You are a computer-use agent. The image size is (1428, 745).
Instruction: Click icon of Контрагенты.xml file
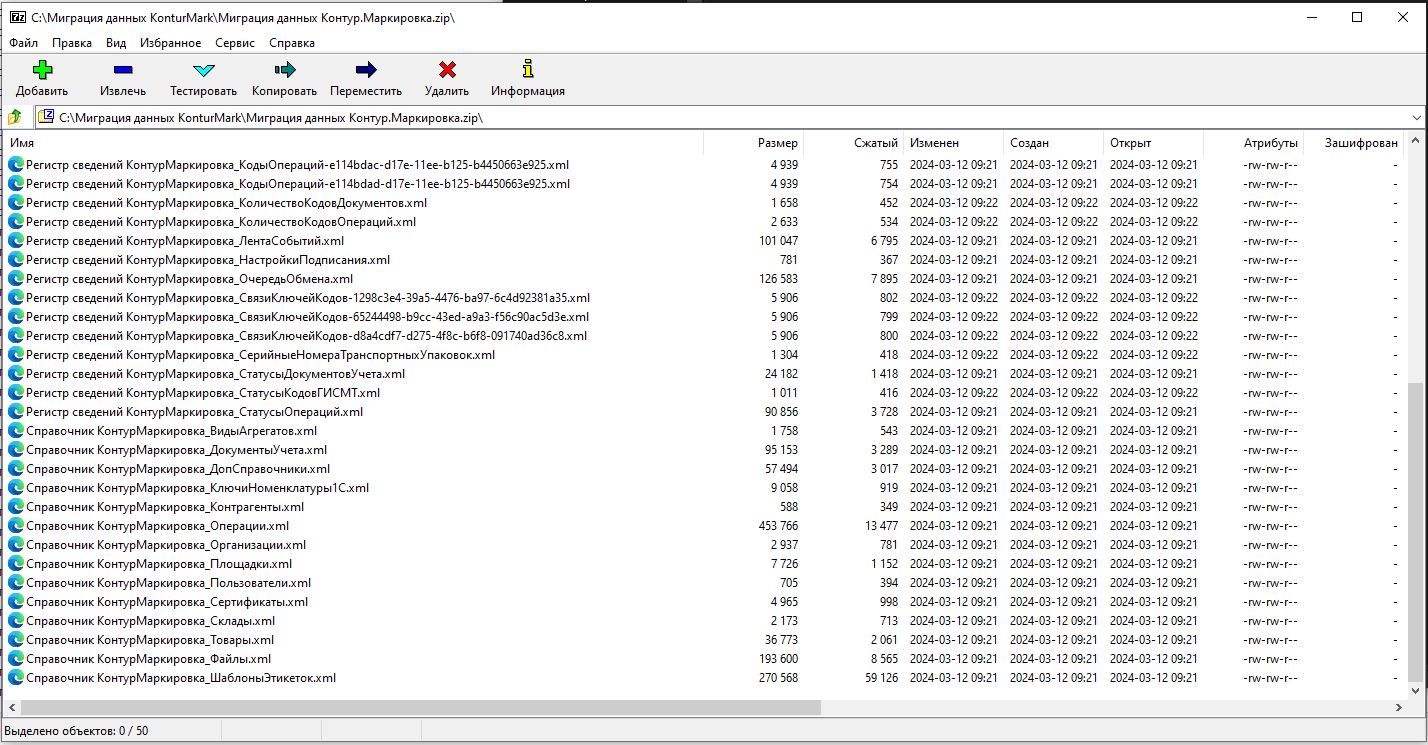pyautogui.click(x=15, y=507)
